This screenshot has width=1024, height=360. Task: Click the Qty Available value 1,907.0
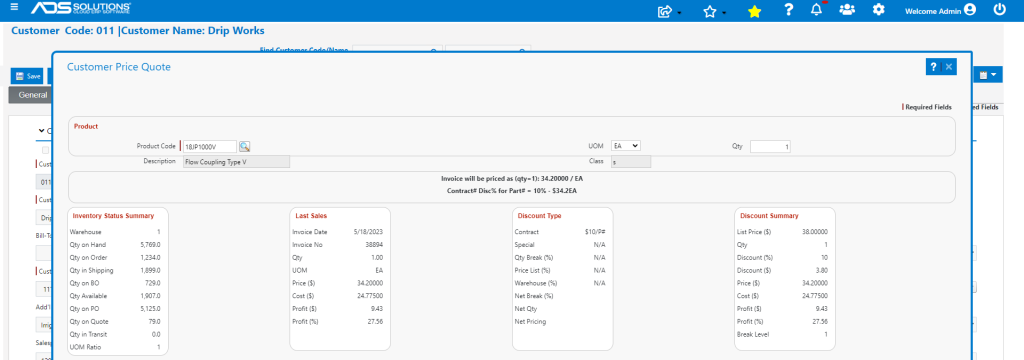pyautogui.click(x=150, y=296)
